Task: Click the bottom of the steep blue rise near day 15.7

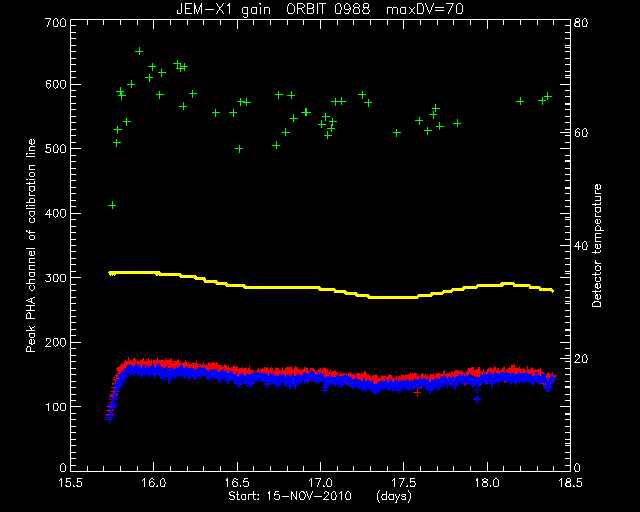Action: coord(109,419)
